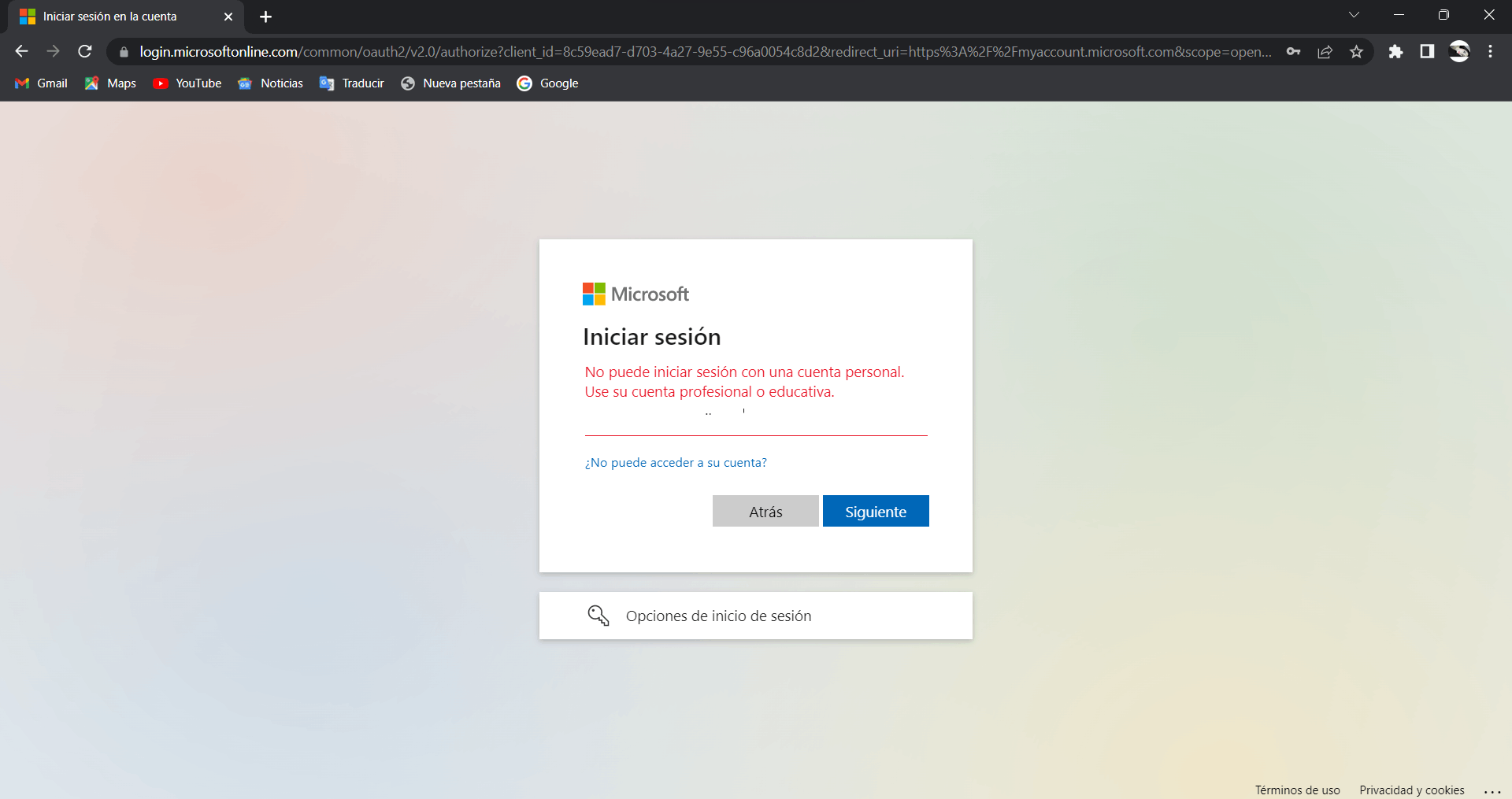
Task: Click the Siguiente button
Action: pos(876,511)
